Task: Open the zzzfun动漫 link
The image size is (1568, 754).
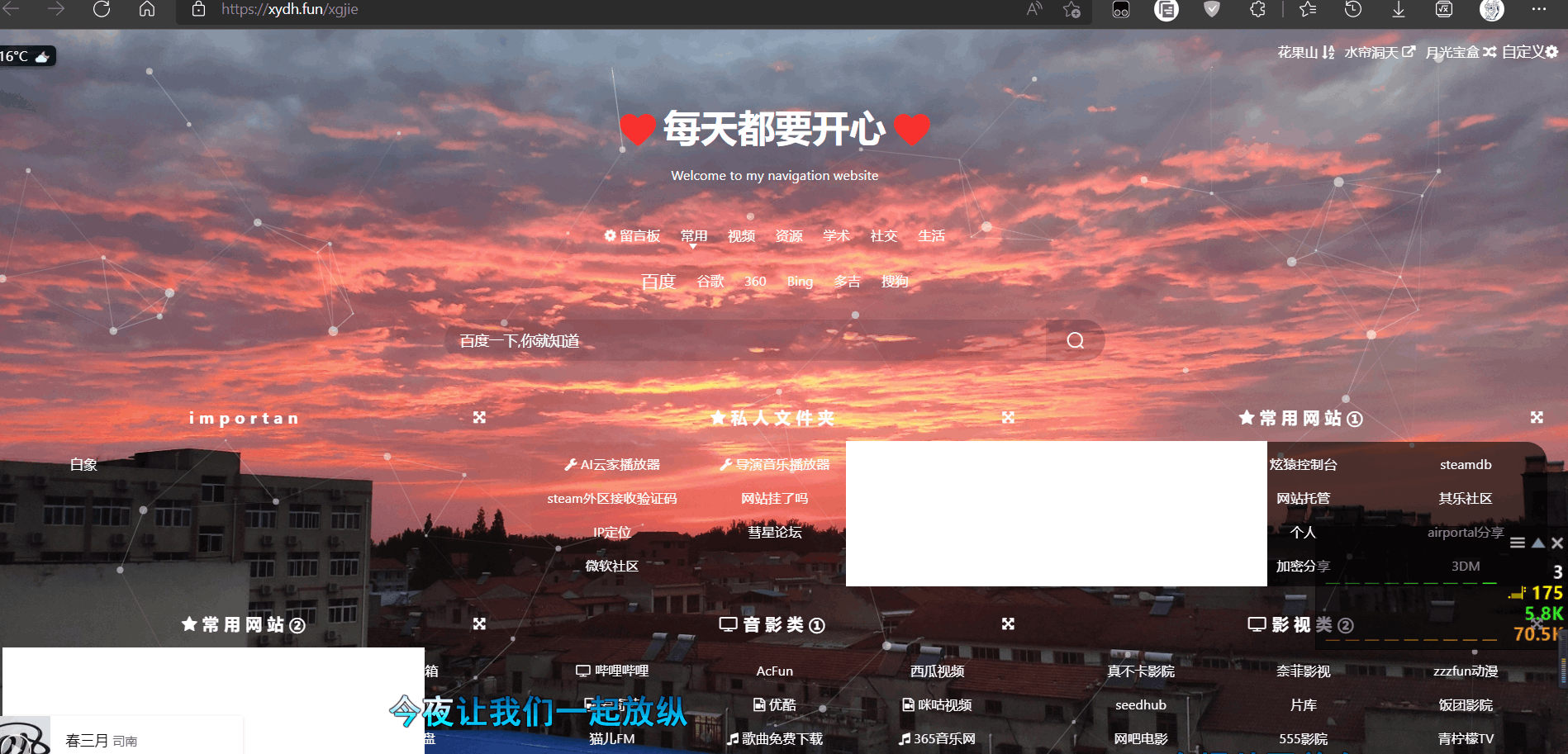Action: tap(1466, 671)
